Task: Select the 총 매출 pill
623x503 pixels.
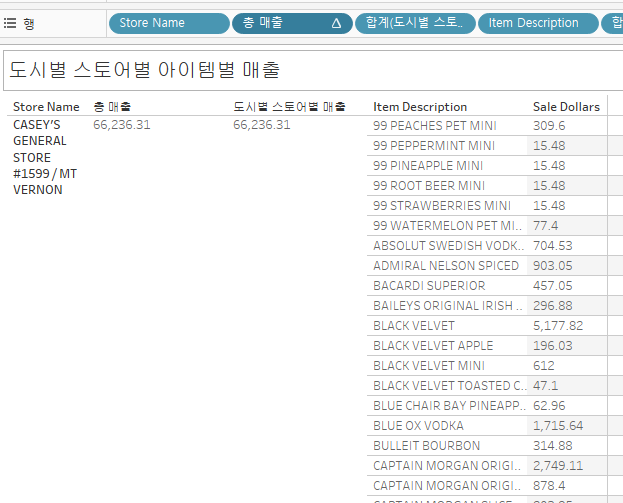Action: [292, 23]
